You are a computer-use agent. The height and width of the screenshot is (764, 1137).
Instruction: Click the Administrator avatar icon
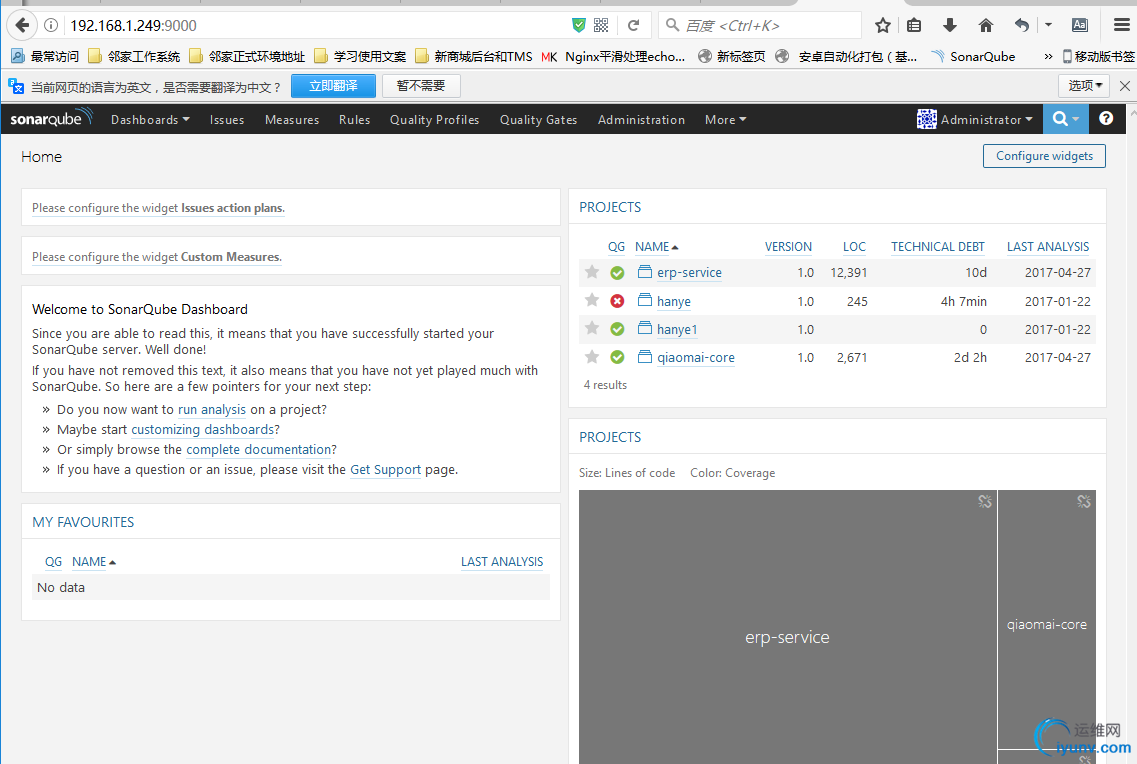(x=927, y=119)
